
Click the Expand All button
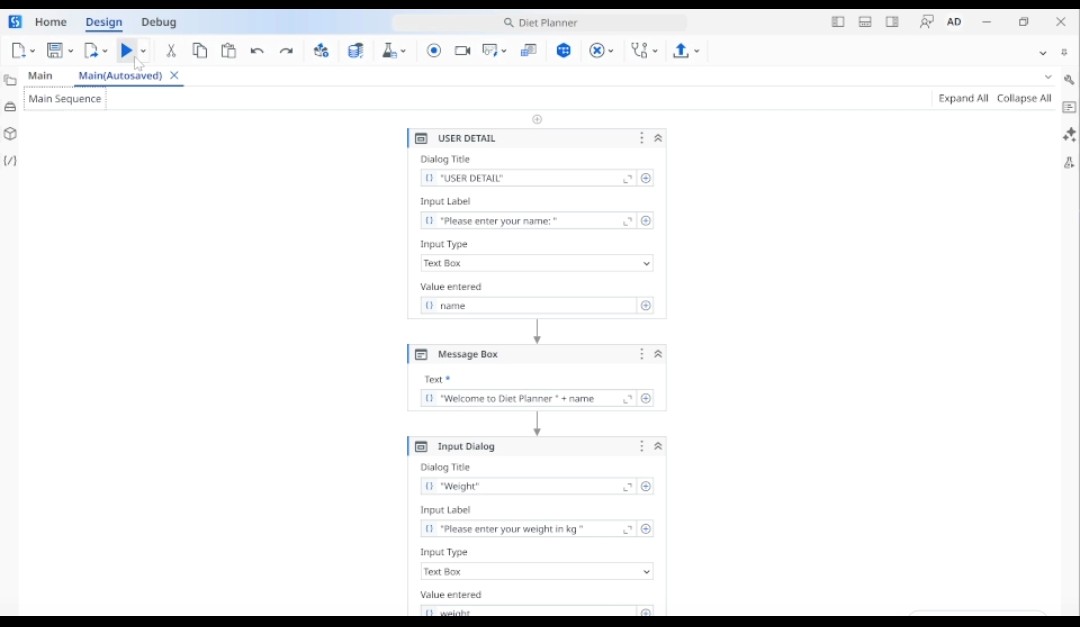click(963, 98)
